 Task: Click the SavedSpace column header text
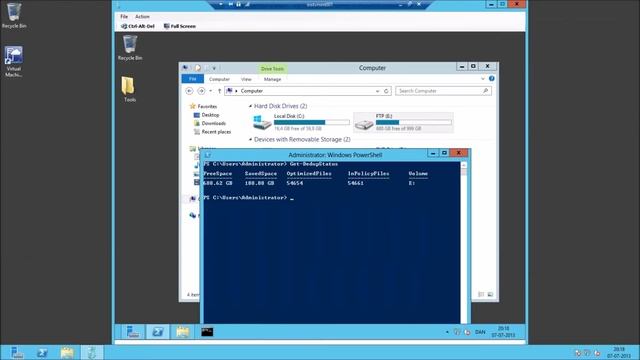(261, 174)
